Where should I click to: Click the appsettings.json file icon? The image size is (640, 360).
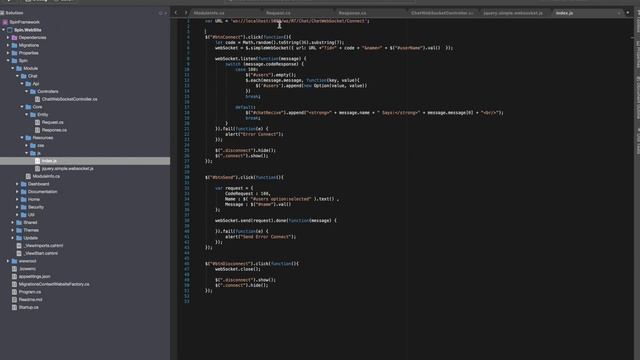point(14,276)
